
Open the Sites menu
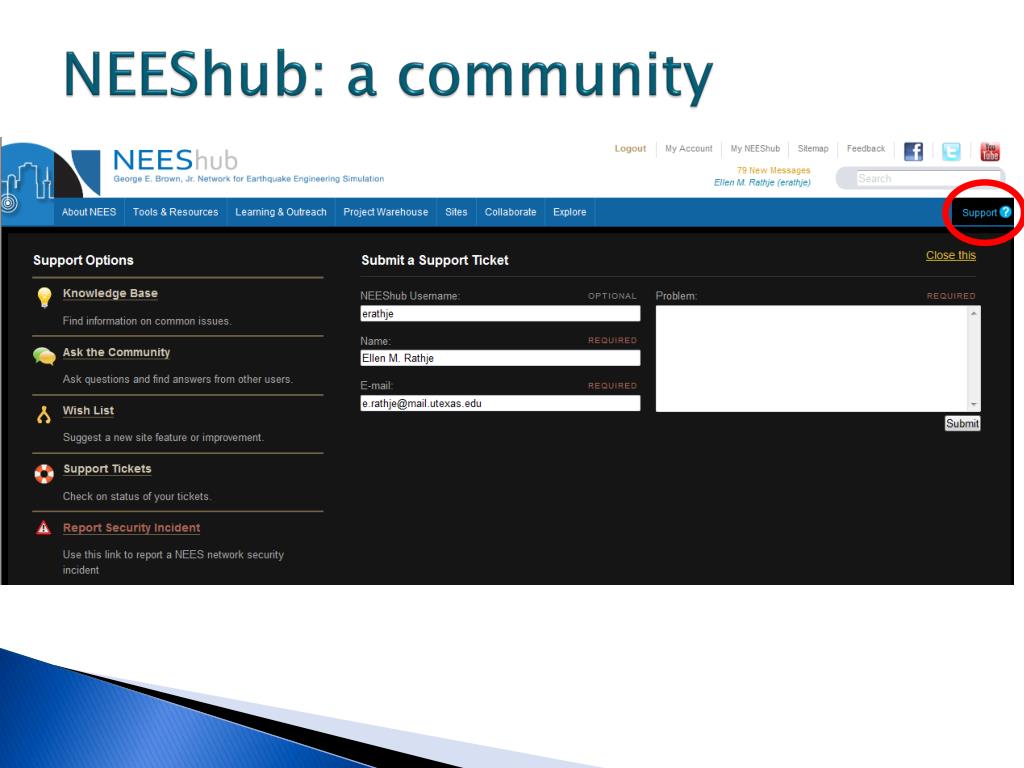click(x=456, y=212)
